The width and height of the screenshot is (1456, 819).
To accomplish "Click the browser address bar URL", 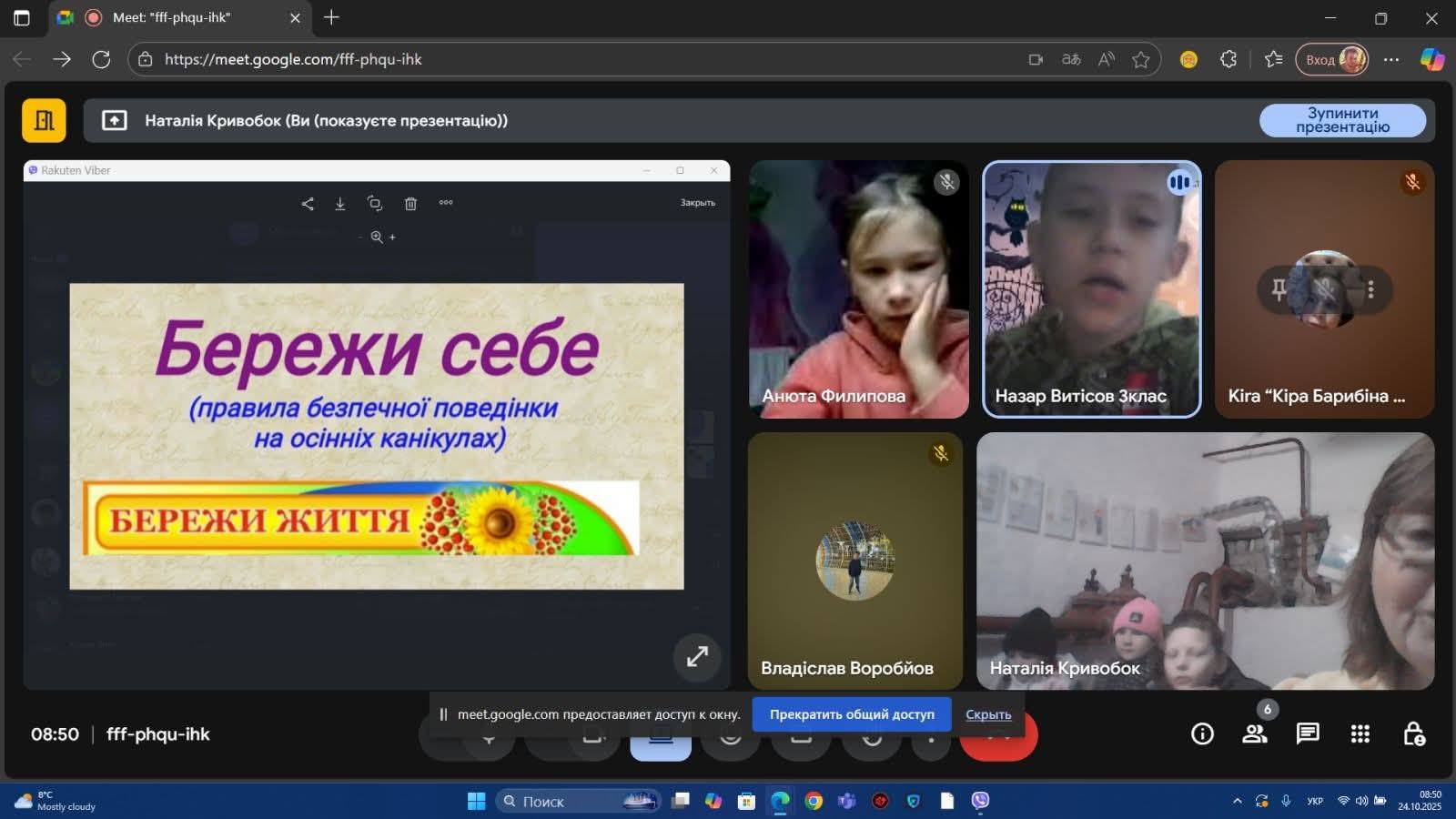I will tap(293, 60).
